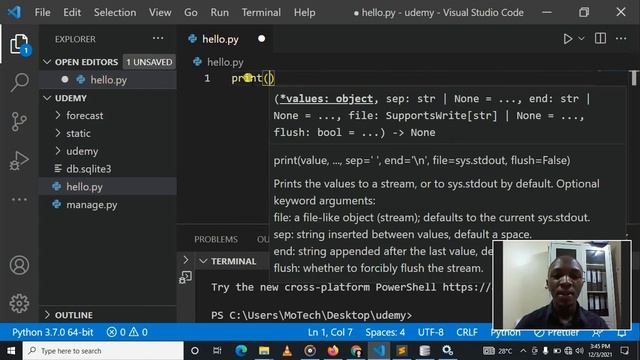This screenshot has height=360, width=640.
Task: Open the Manage gear icon
Action: 19,303
